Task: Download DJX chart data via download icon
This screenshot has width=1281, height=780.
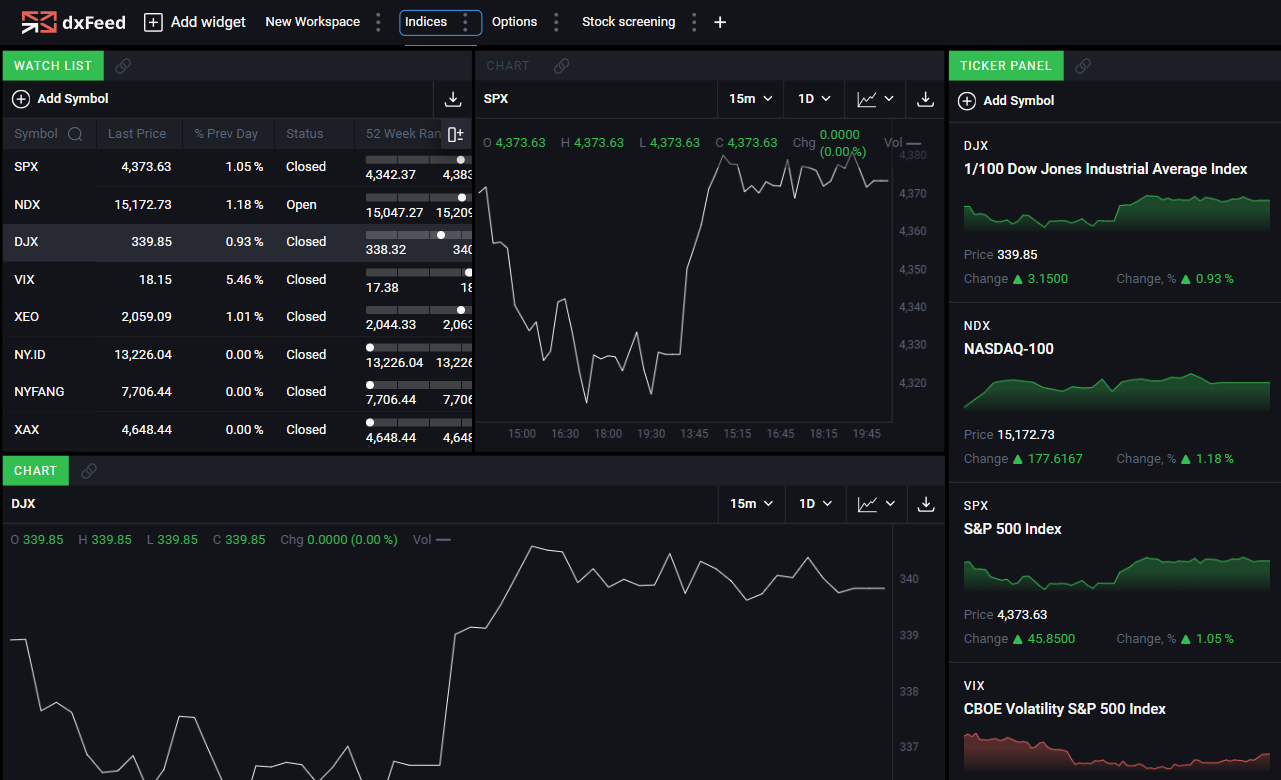Action: [x=924, y=504]
